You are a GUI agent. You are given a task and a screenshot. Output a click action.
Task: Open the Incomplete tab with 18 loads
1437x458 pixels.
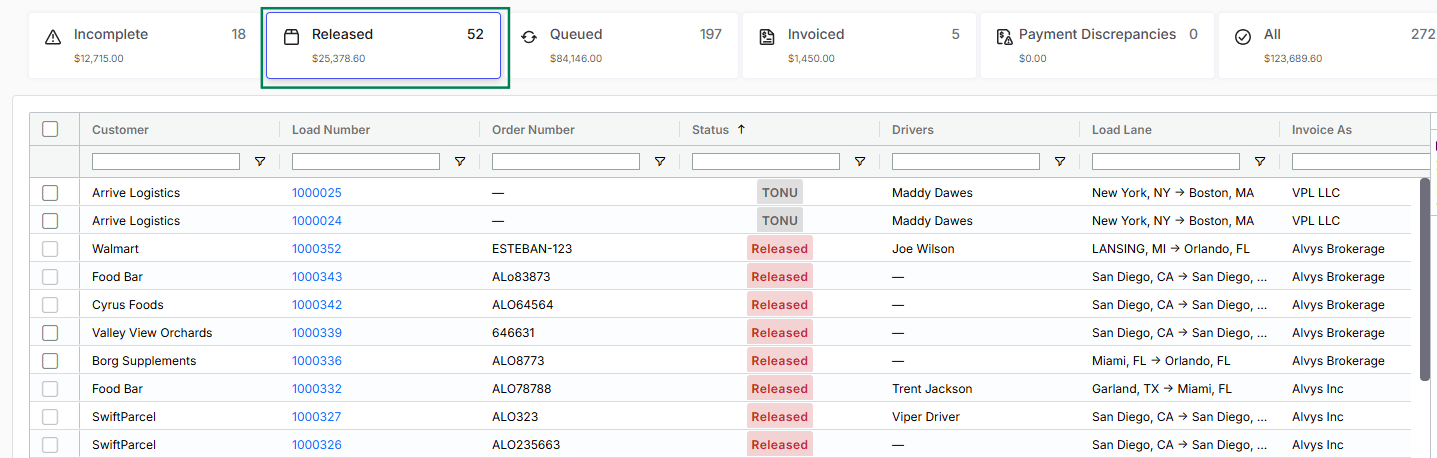tap(146, 45)
